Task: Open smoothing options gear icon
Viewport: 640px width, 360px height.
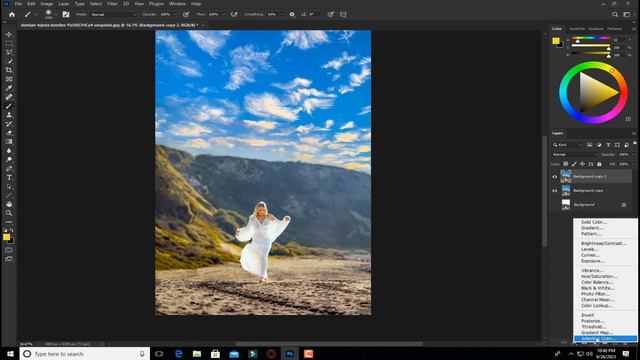Action: [x=292, y=14]
